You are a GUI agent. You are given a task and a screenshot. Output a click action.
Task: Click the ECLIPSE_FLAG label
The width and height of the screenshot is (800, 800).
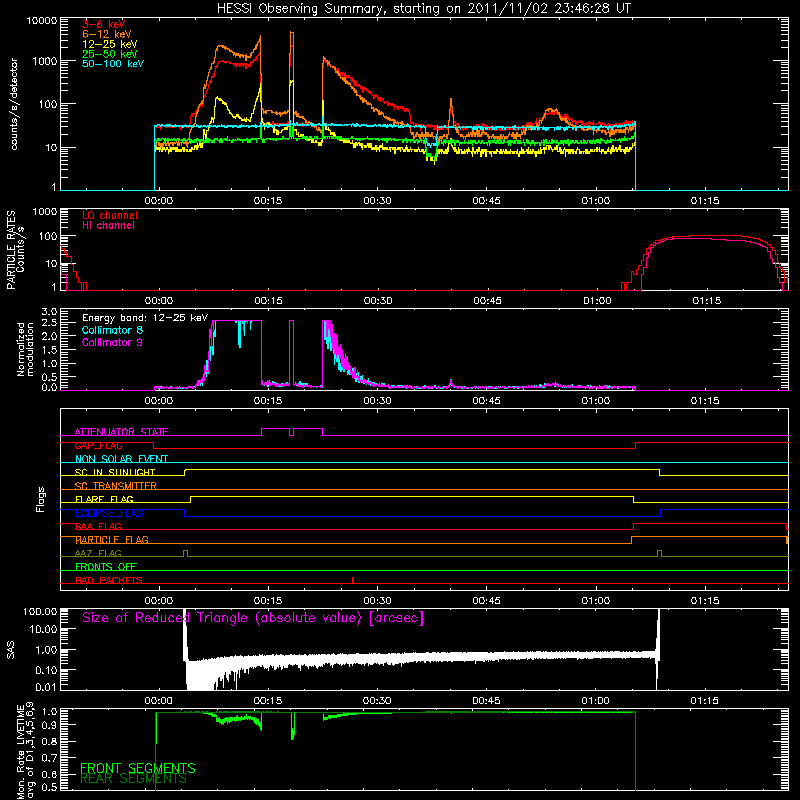point(109,513)
